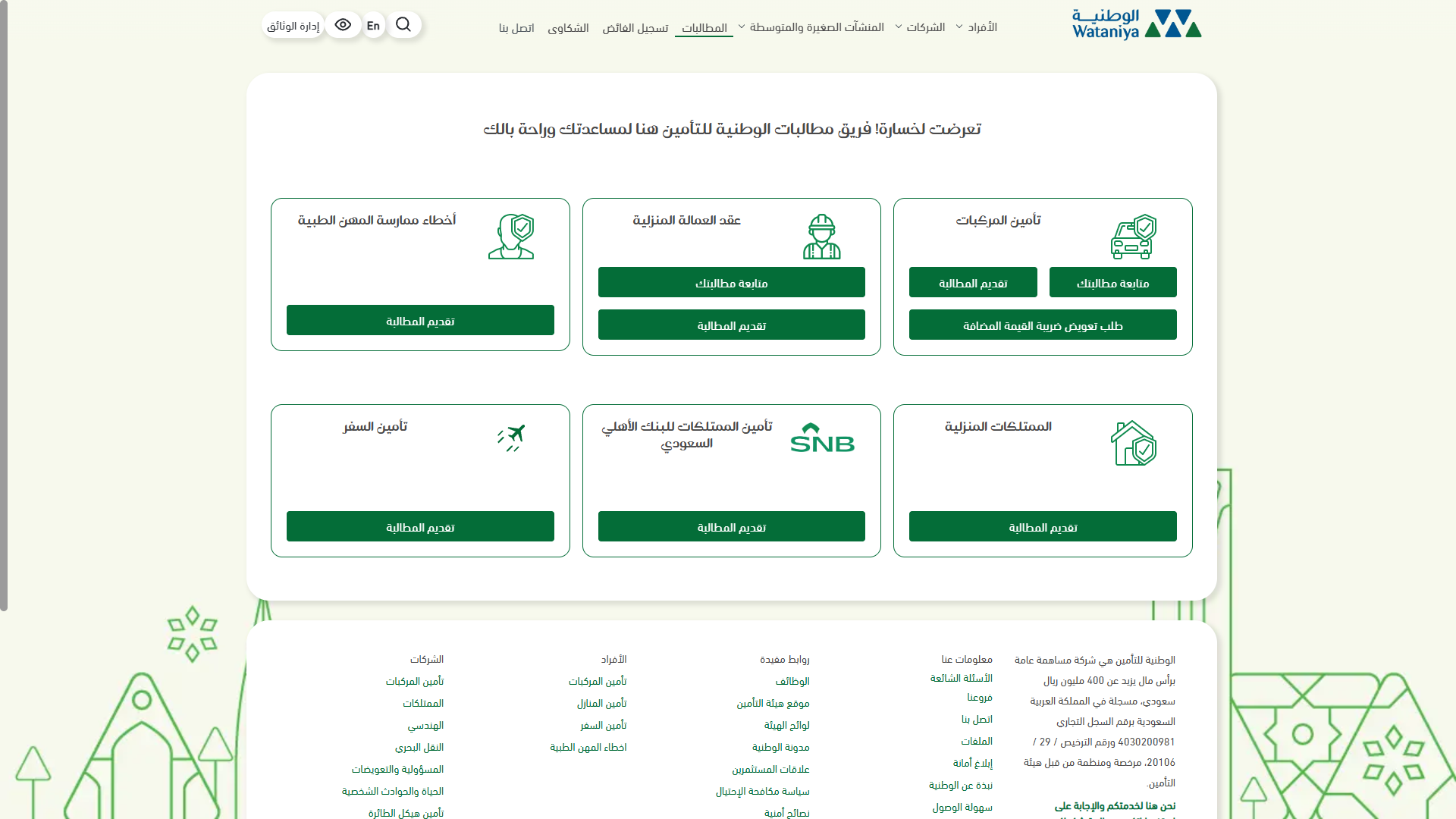Open اتصل بنا menu item
This screenshot has width=1456, height=819.
coord(516,28)
